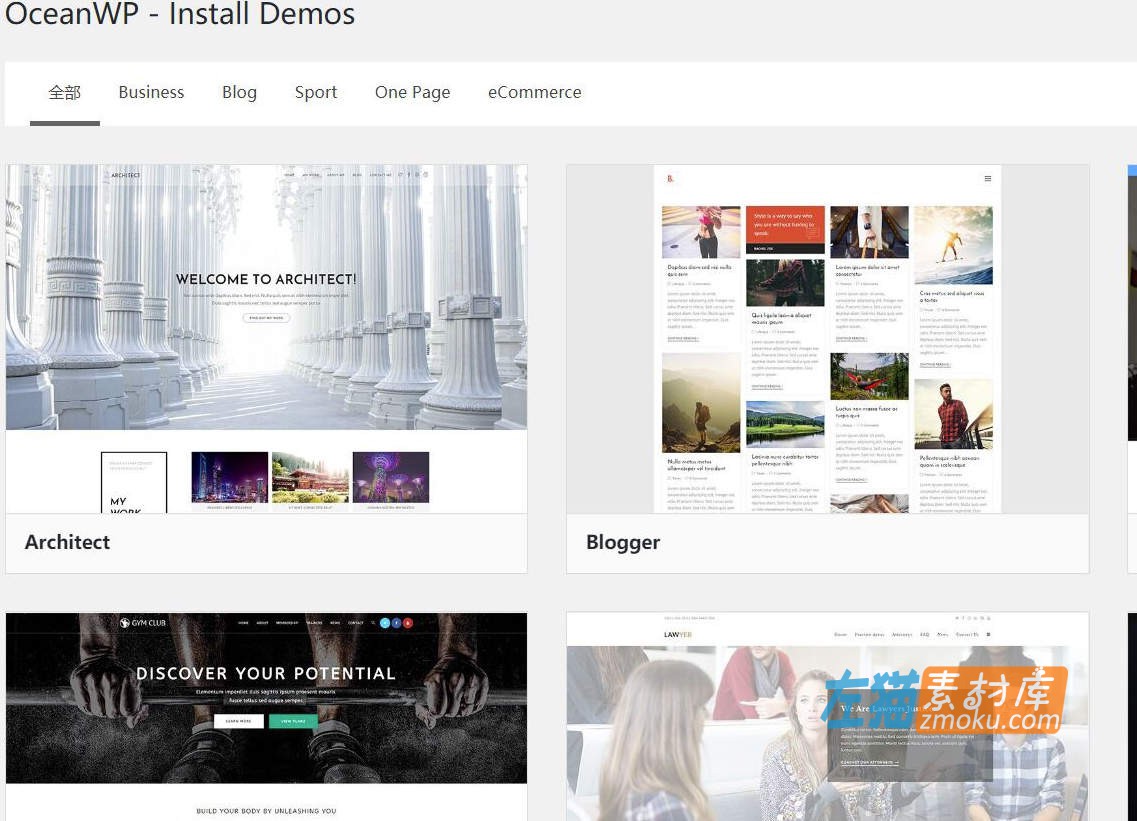Filter demos by Sport category
This screenshot has height=821, width=1137.
(x=316, y=92)
